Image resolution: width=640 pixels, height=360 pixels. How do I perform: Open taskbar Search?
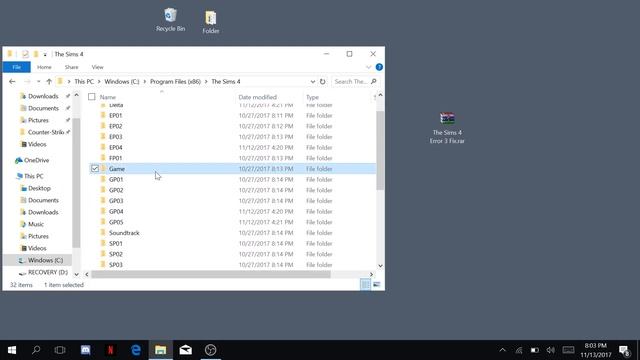pyautogui.click(x=36, y=350)
